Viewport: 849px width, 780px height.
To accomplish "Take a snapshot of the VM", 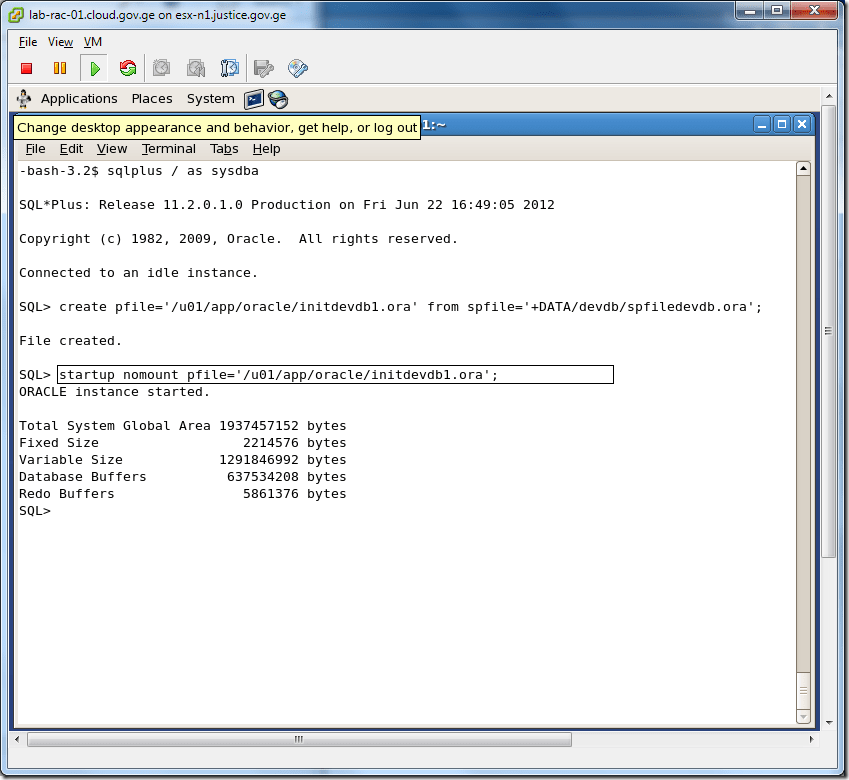I will pos(161,69).
